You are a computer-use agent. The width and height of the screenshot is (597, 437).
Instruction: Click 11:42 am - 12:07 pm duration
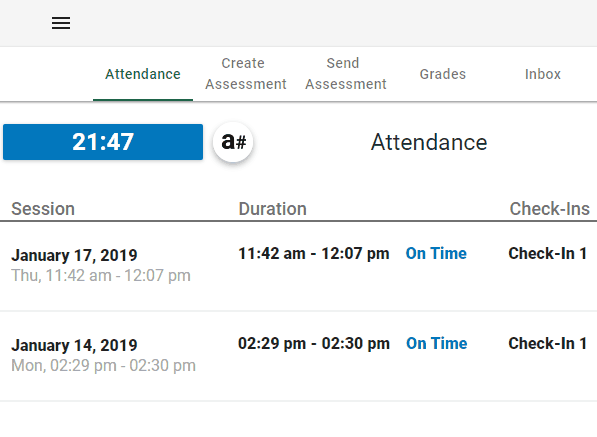(314, 254)
